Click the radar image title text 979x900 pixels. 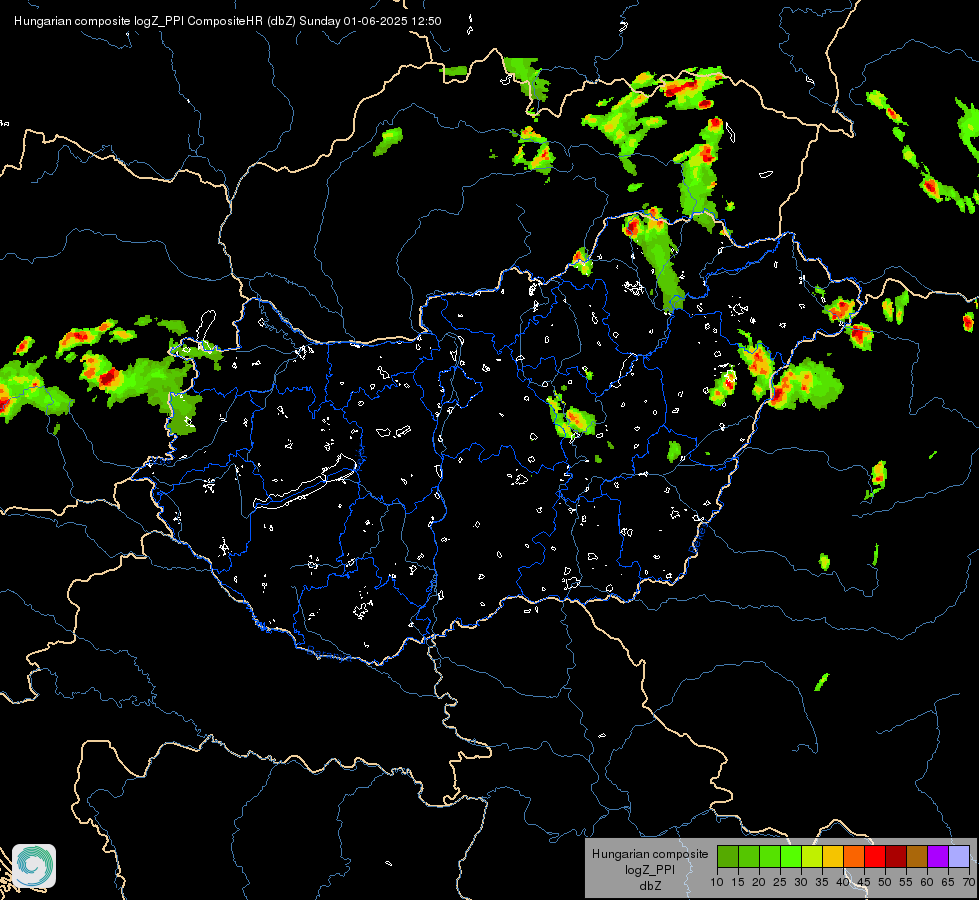[x=228, y=21]
